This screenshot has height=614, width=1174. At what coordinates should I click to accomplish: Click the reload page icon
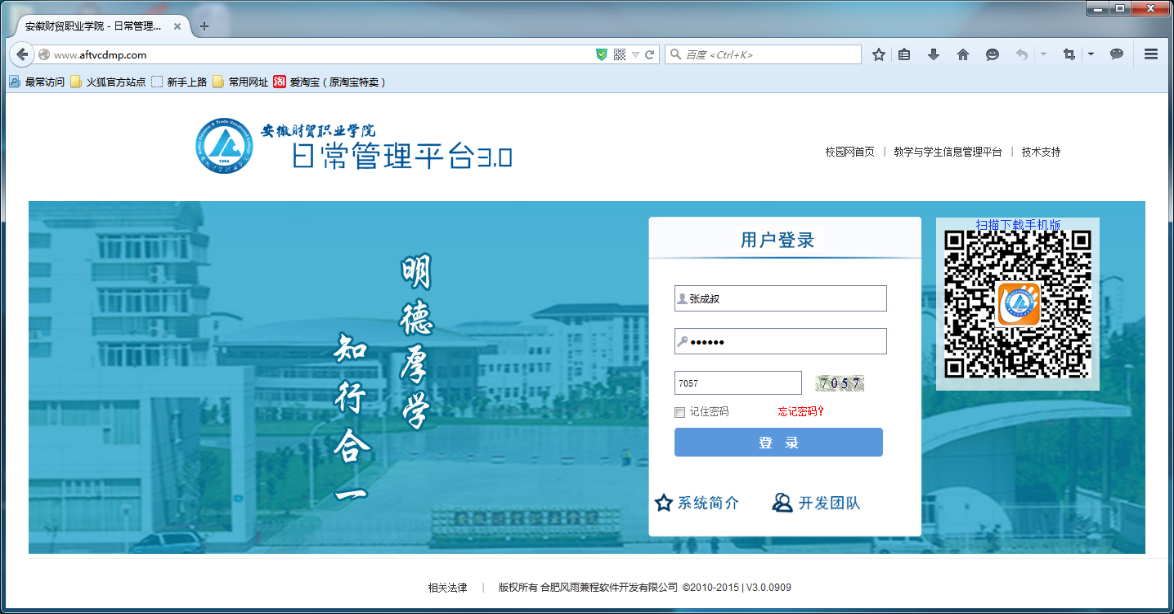(650, 55)
